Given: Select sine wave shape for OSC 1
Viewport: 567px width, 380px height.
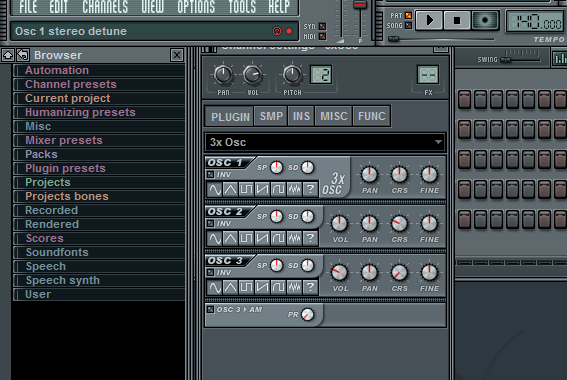Looking at the screenshot, I should [215, 189].
